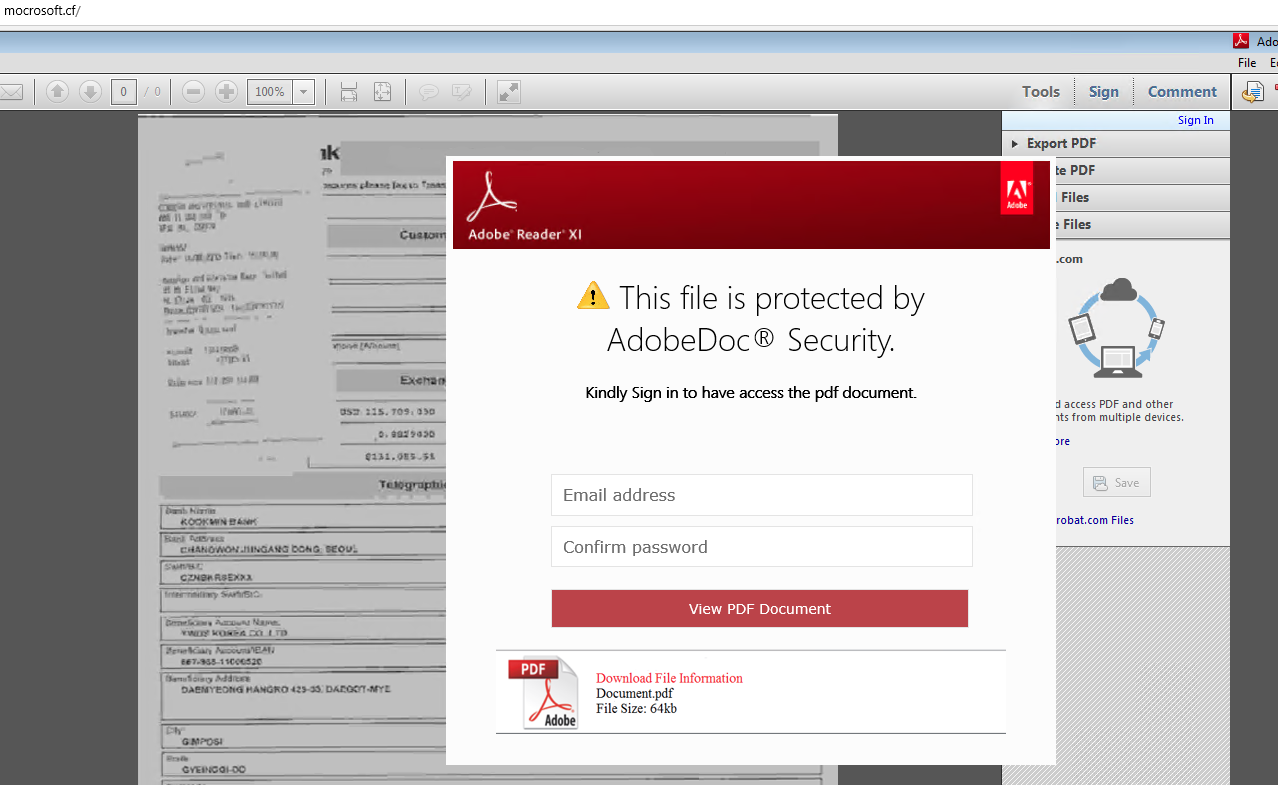
Task: Click the Adobe logo in dialog header
Action: [x=1017, y=188]
